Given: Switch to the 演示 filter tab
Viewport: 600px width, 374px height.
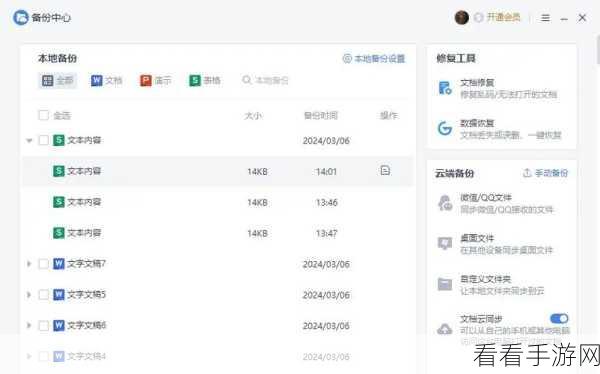Looking at the screenshot, I should pyautogui.click(x=156, y=80).
